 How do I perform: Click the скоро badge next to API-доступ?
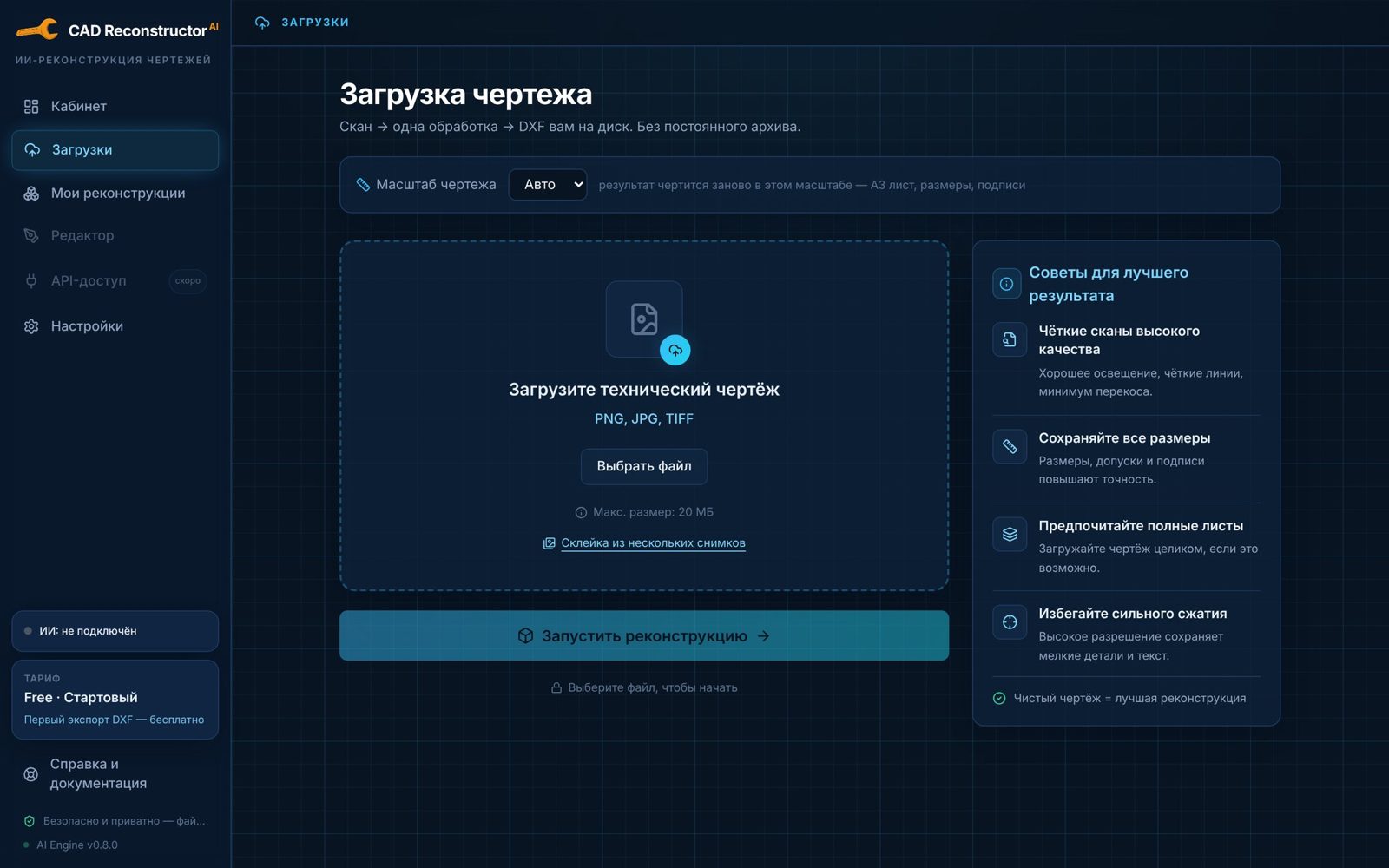[188, 281]
